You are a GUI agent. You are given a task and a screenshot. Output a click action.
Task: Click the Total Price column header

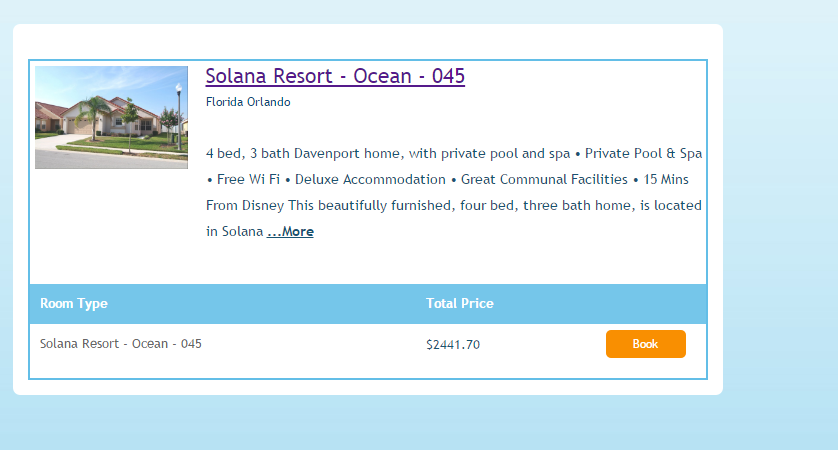pyautogui.click(x=459, y=304)
